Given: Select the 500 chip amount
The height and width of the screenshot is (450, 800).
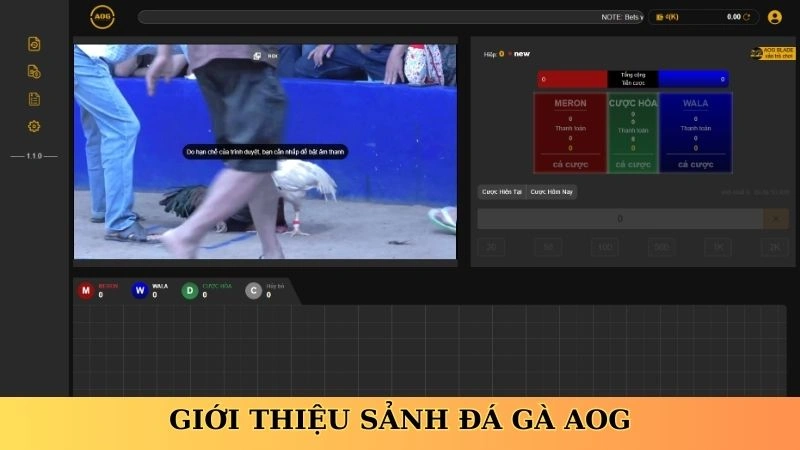Looking at the screenshot, I should [x=662, y=247].
